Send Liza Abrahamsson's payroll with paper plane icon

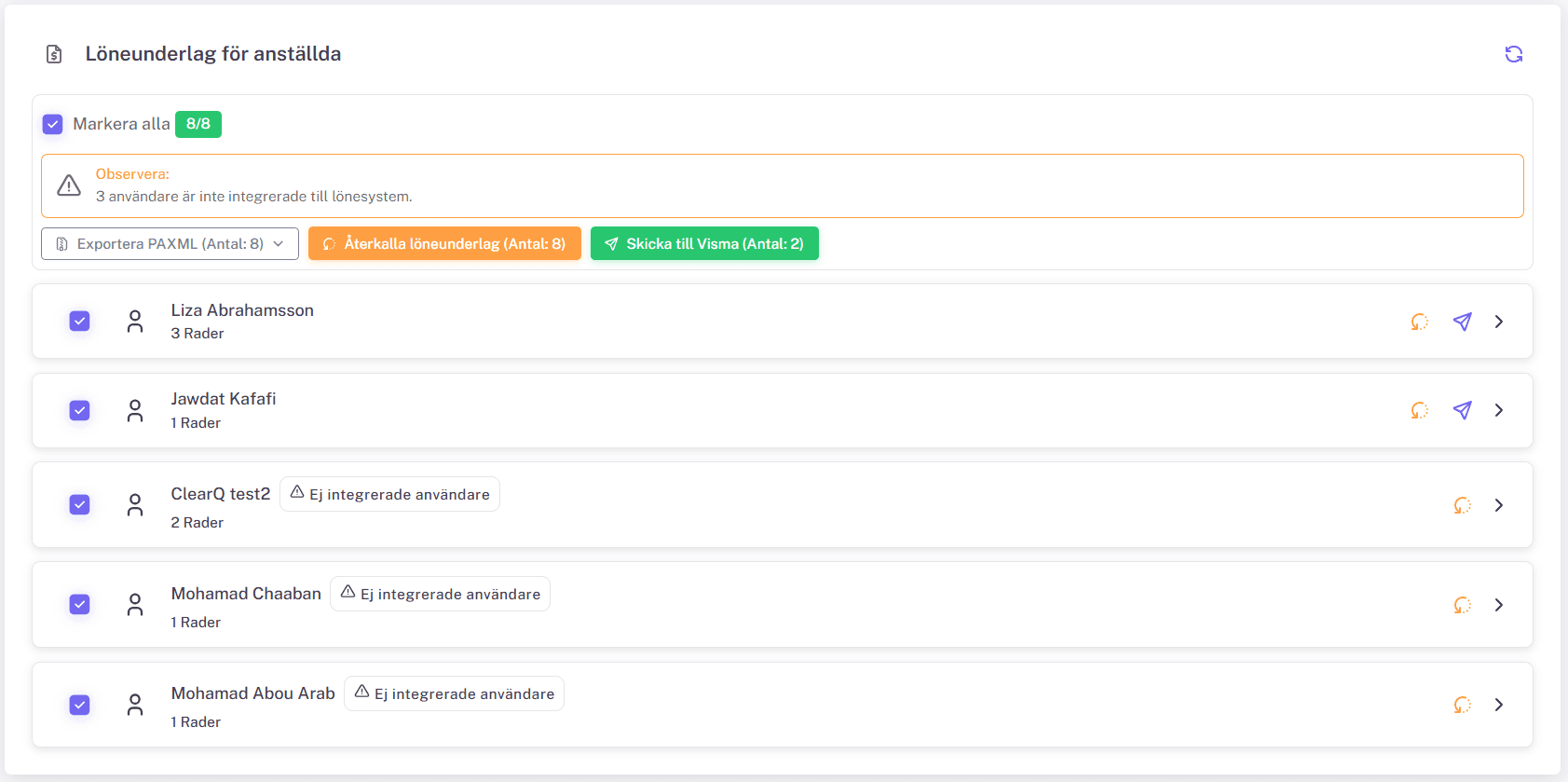coord(1462,322)
